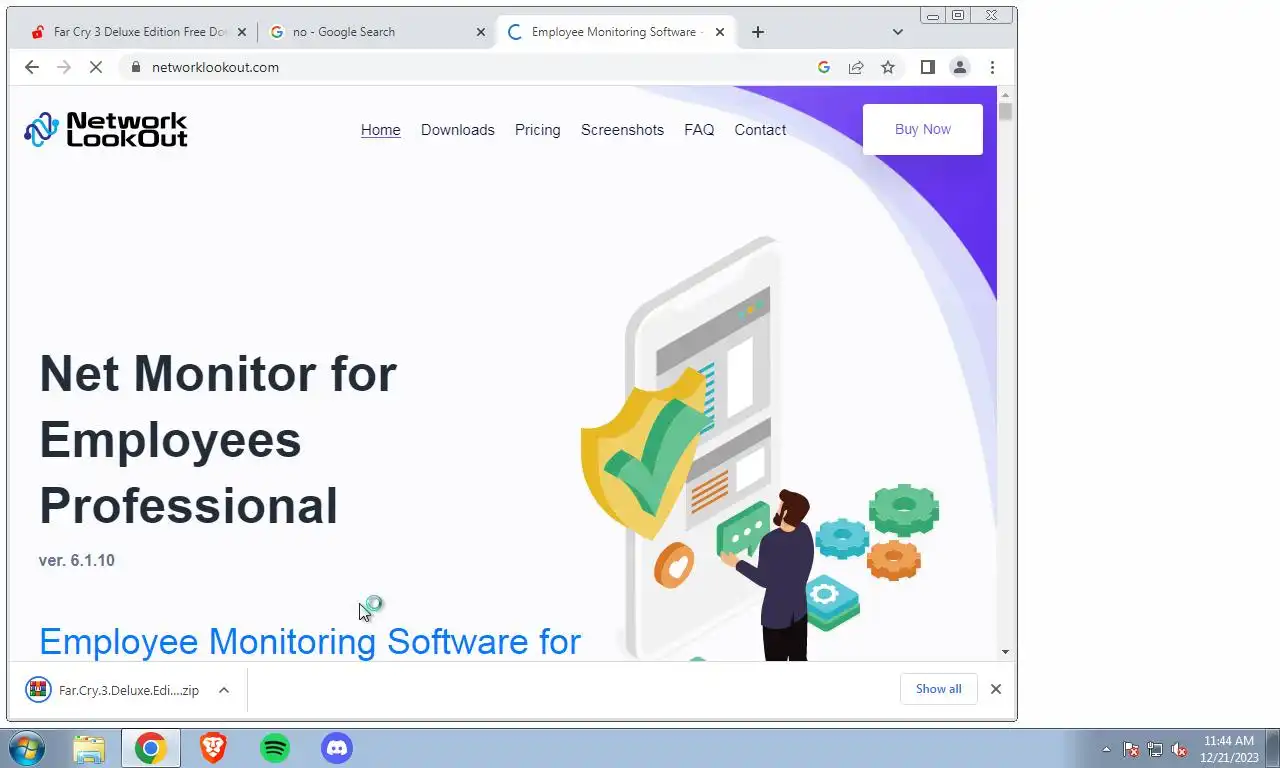Image resolution: width=1280 pixels, height=768 pixels.
Task: Open the Downloads nav link
Action: pyautogui.click(x=458, y=130)
